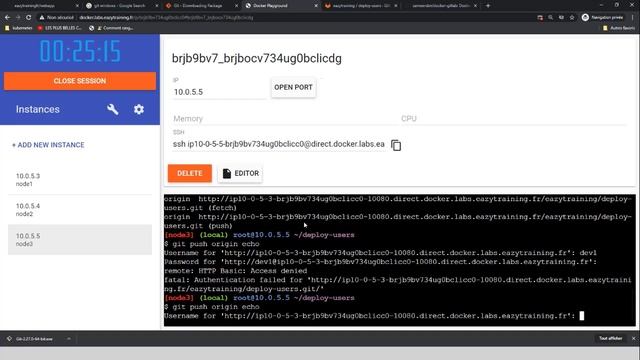
Task: Click the instance name brjb9bv7_brjbocv734ug0bclicdg heading
Action: (x=257, y=58)
